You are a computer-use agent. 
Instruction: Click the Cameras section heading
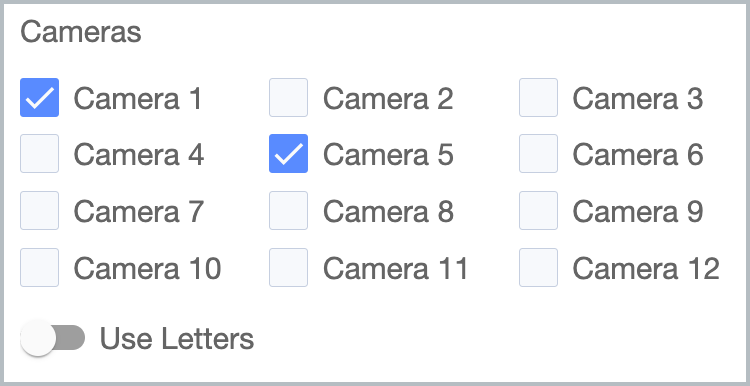[81, 32]
